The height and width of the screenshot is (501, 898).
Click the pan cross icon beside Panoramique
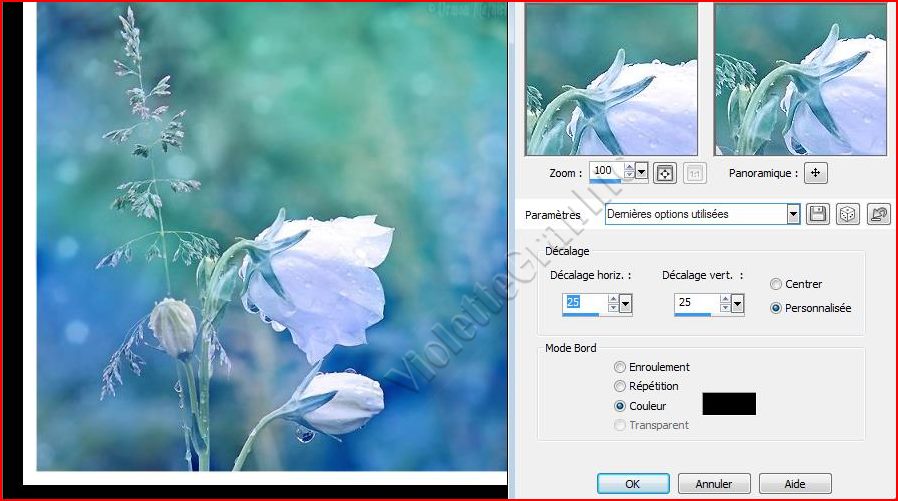pos(815,173)
